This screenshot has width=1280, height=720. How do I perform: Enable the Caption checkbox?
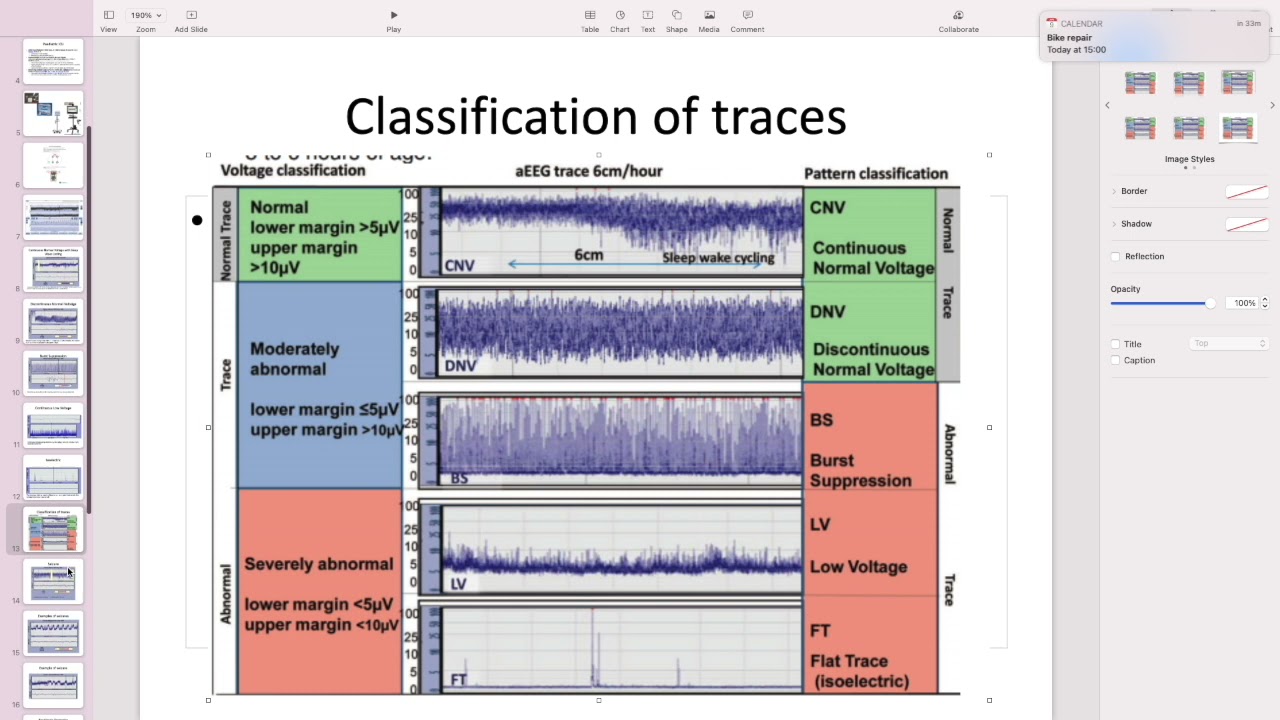[1116, 360]
